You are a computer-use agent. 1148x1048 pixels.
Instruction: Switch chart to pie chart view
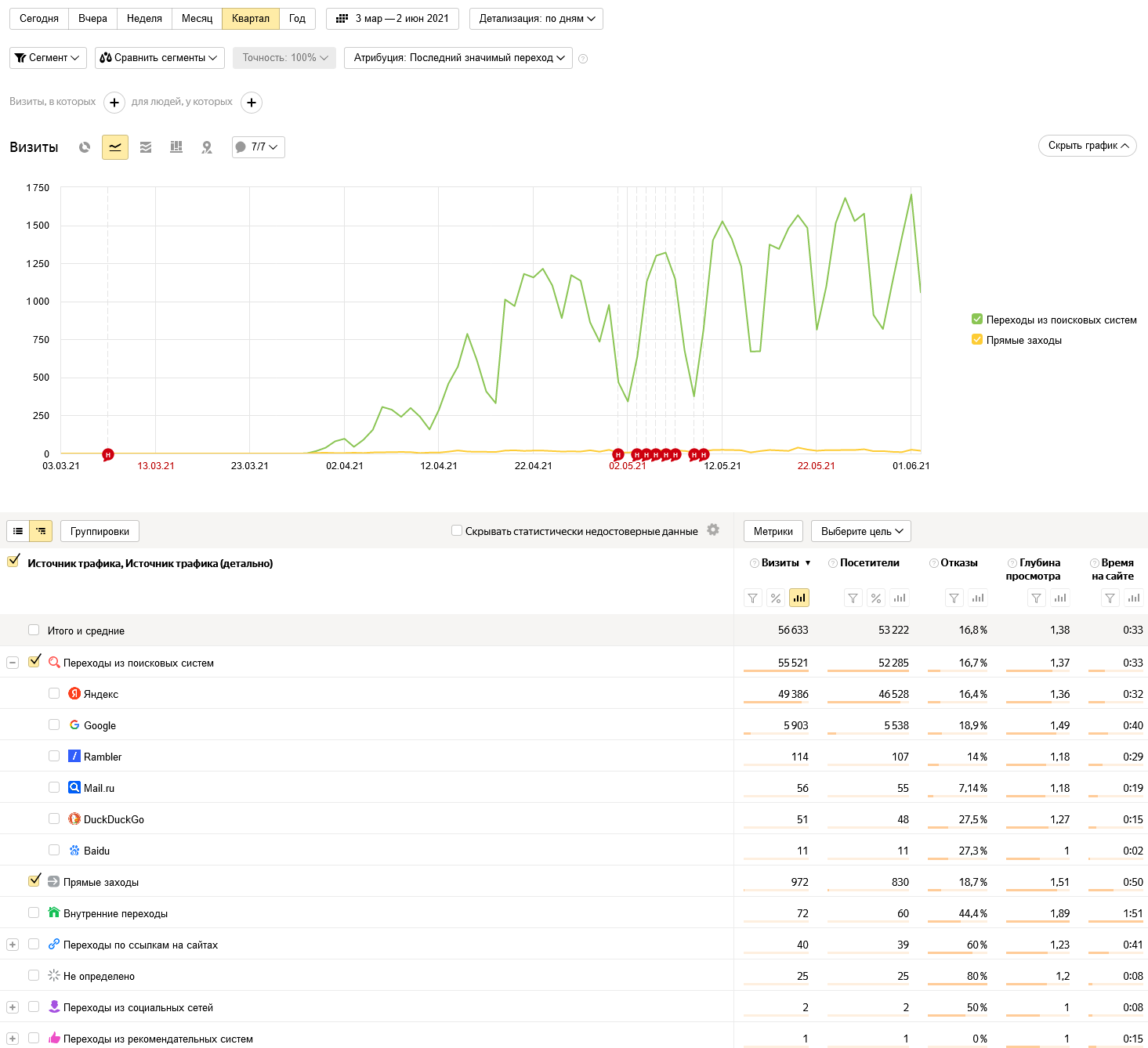[x=85, y=147]
